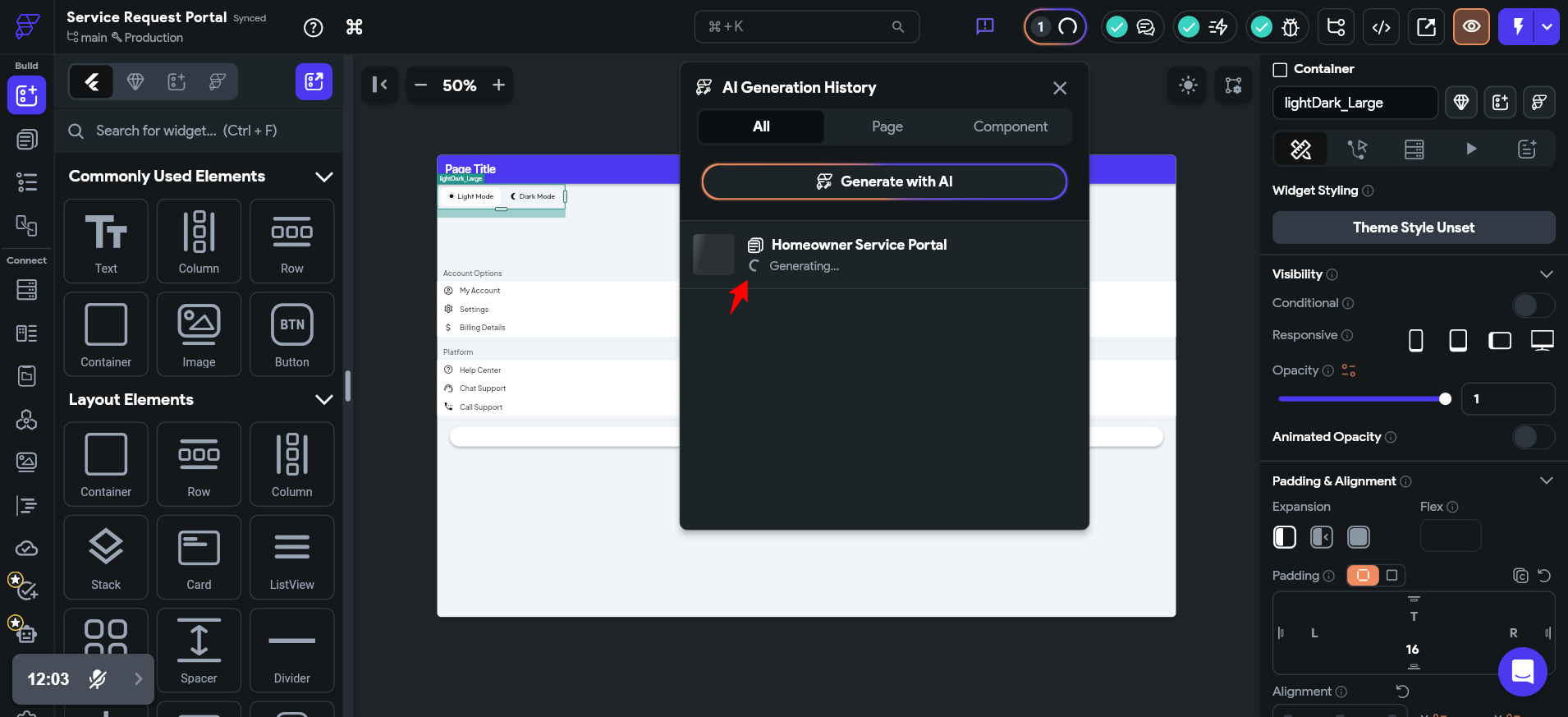Open Media Assets icon in sidebar

[x=27, y=462]
